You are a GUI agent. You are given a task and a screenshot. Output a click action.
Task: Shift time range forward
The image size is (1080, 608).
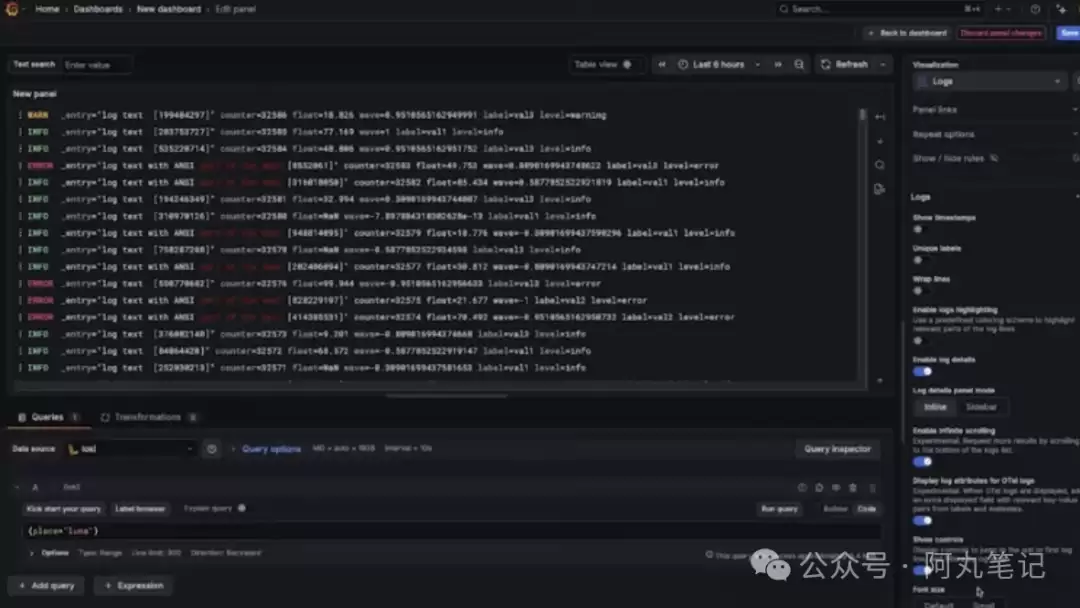coord(778,64)
